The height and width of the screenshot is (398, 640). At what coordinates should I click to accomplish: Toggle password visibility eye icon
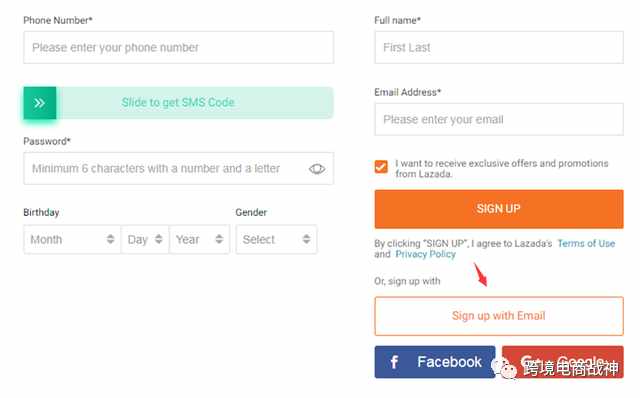point(317,169)
